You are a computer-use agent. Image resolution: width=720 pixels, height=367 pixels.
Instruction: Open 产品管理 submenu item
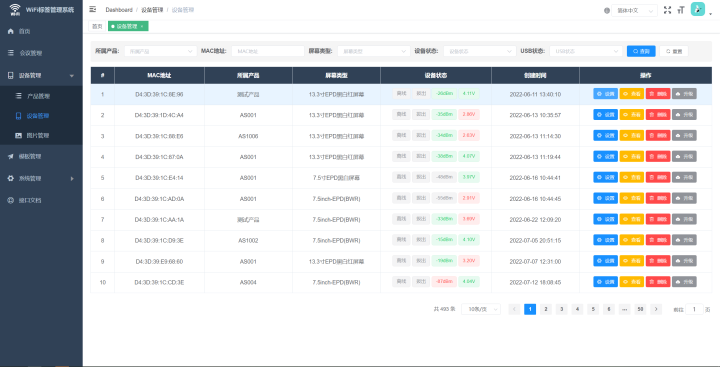point(41,96)
